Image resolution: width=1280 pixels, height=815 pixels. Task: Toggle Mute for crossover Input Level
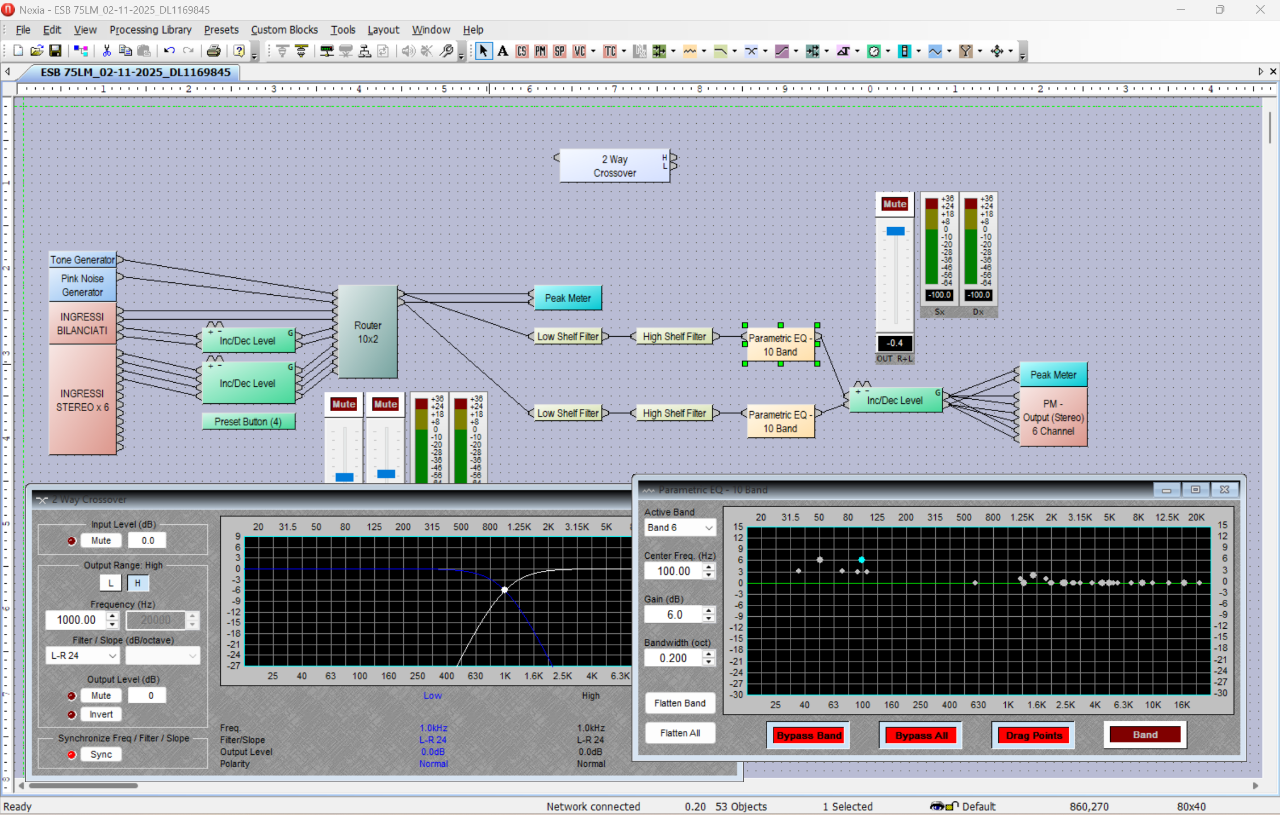[x=101, y=540]
